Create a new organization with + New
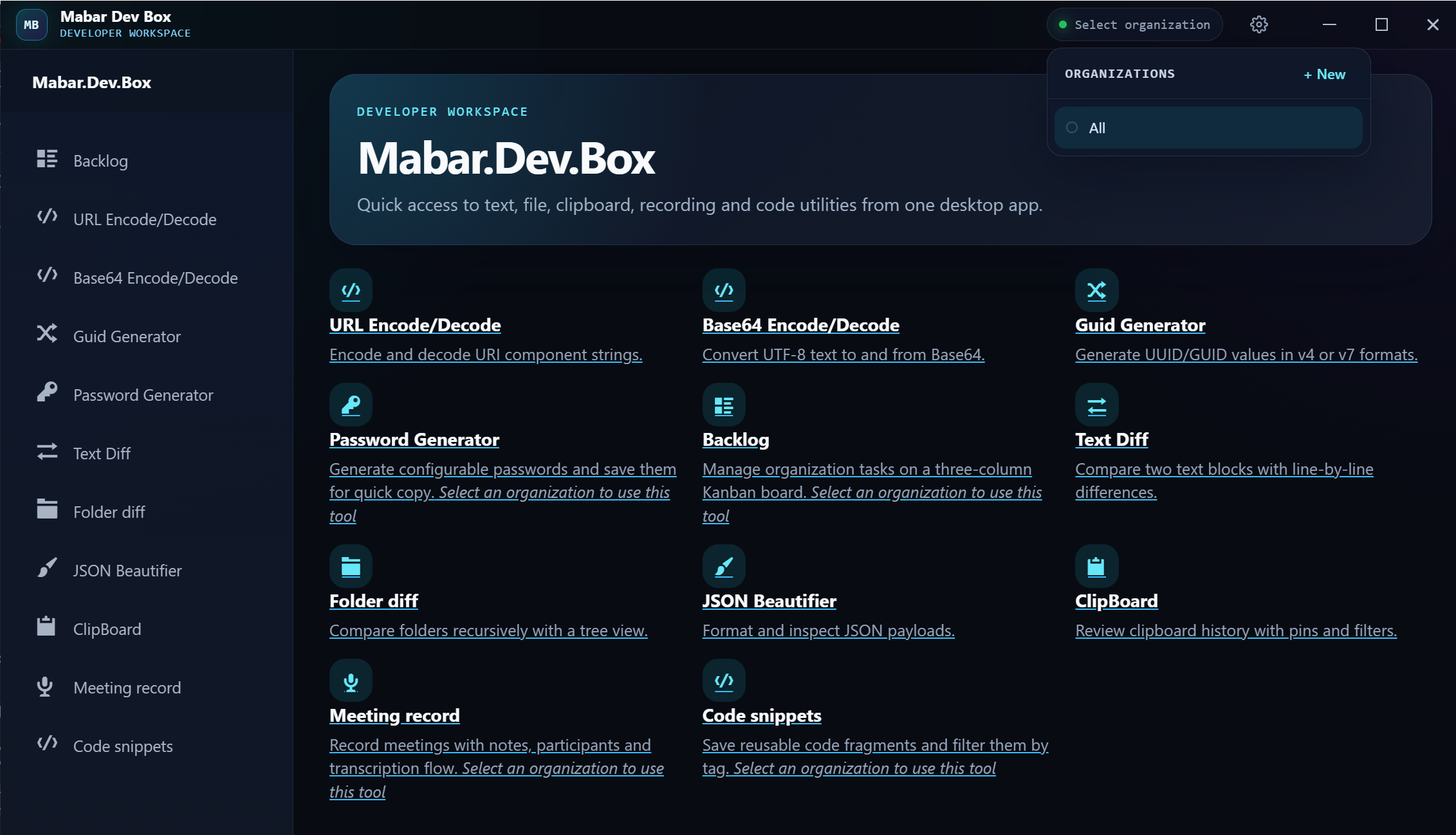Screen dimensions: 1456x835 (x=1324, y=74)
